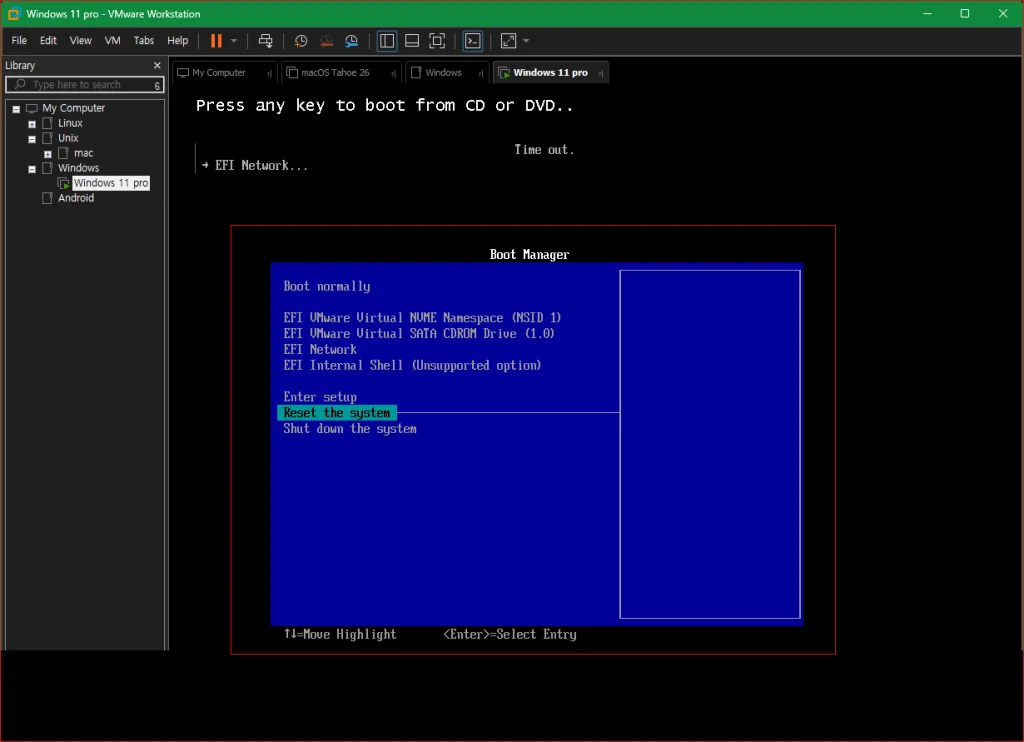Viewport: 1024px width, 742px height.
Task: Switch to the macOS Tahoe 26 tab
Action: tap(335, 73)
